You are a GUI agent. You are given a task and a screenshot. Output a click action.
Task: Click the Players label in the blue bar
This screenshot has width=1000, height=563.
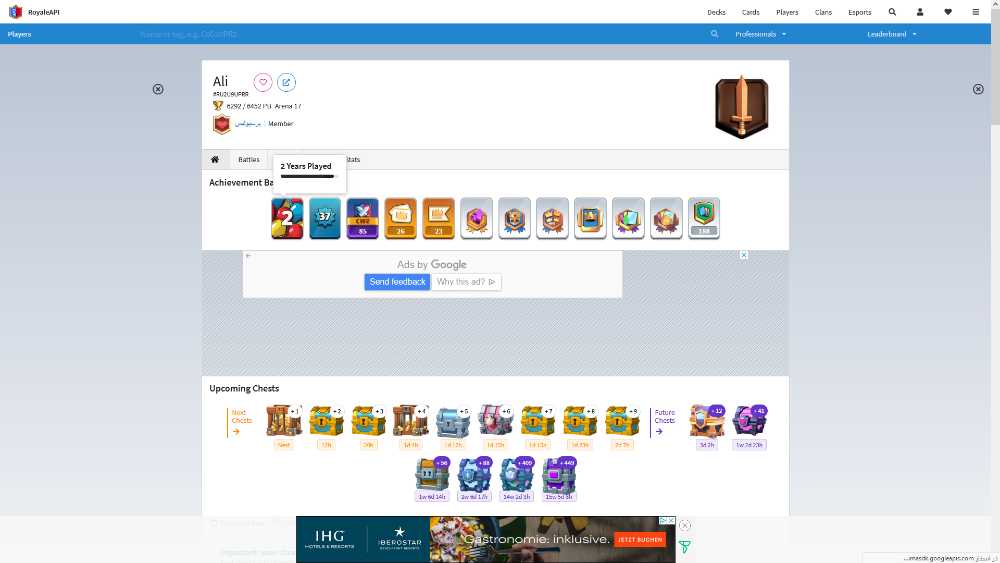[19, 34]
